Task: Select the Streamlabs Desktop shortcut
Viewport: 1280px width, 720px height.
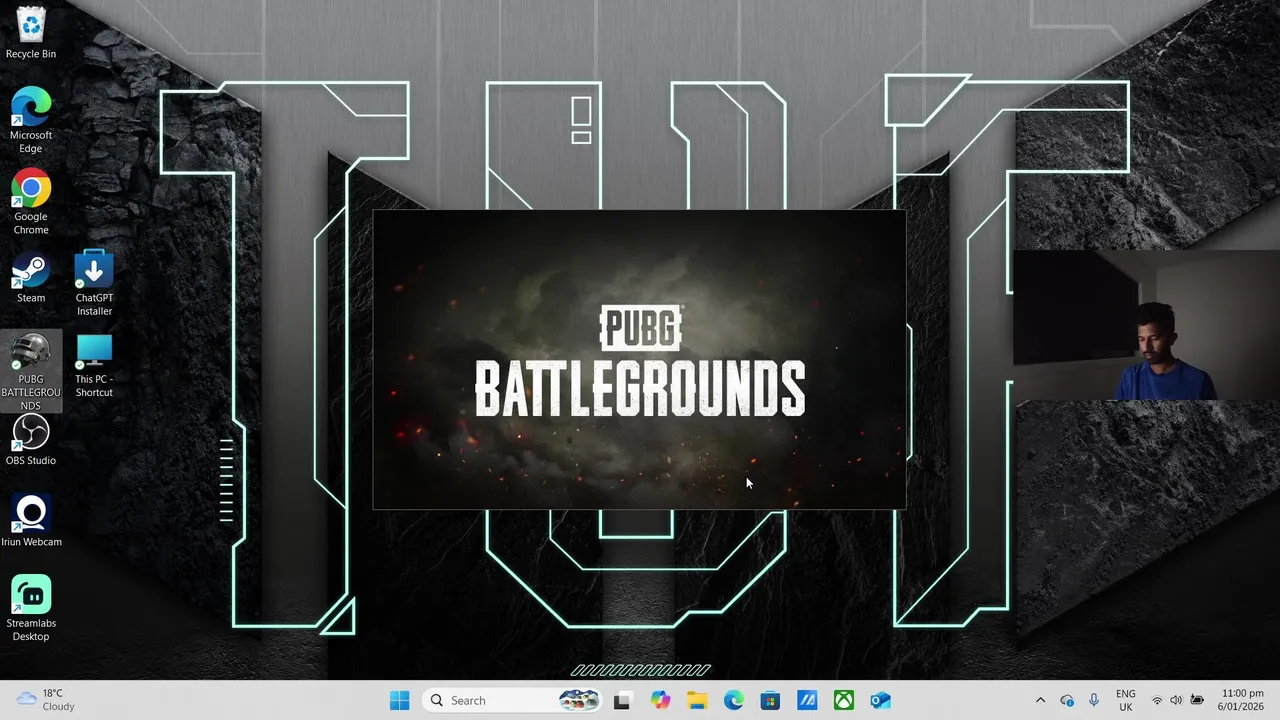Action: click(31, 608)
